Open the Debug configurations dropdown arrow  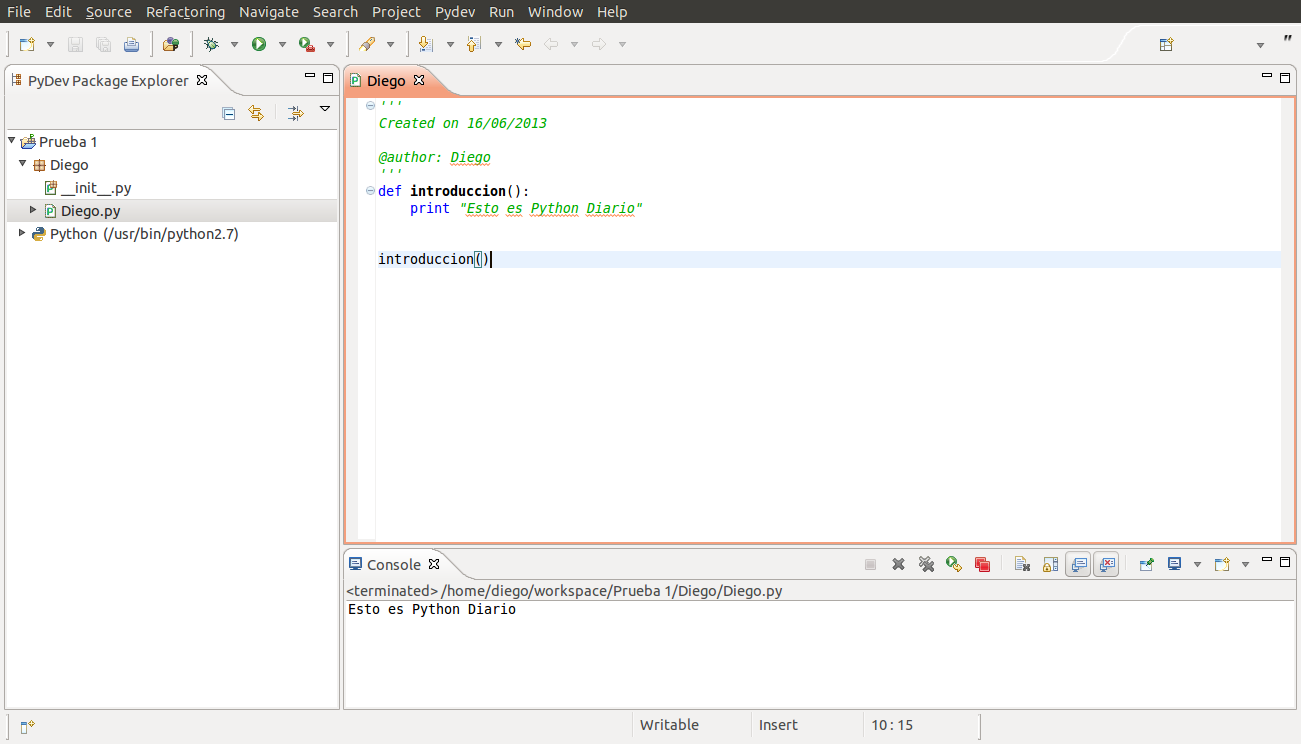coord(234,44)
